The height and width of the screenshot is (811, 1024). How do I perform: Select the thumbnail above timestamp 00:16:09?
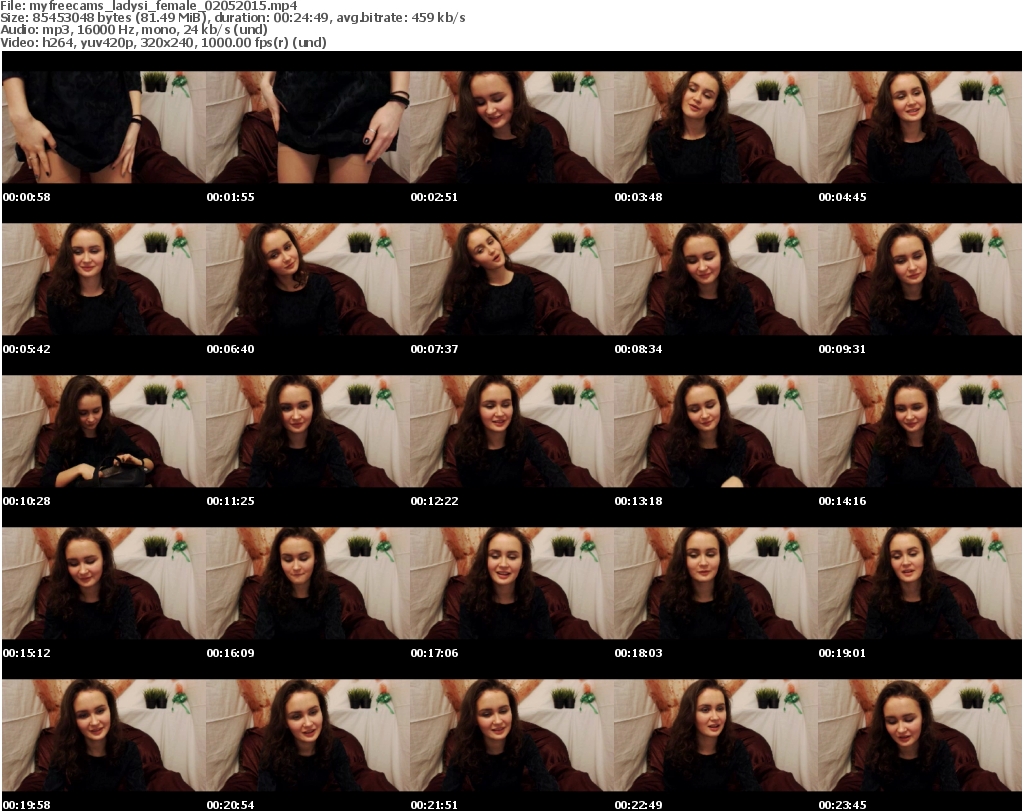point(308,583)
